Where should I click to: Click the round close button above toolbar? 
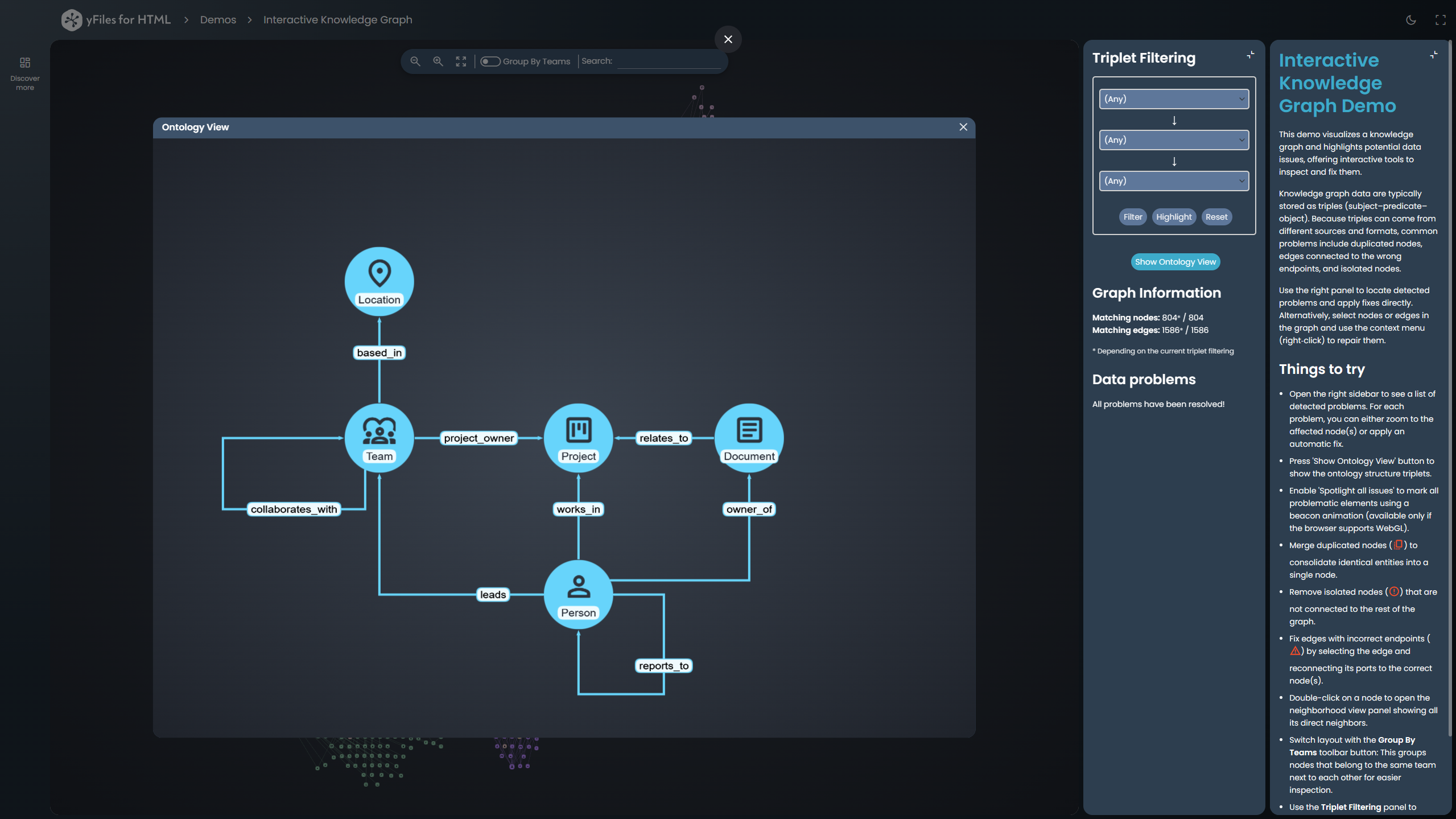[x=728, y=39]
